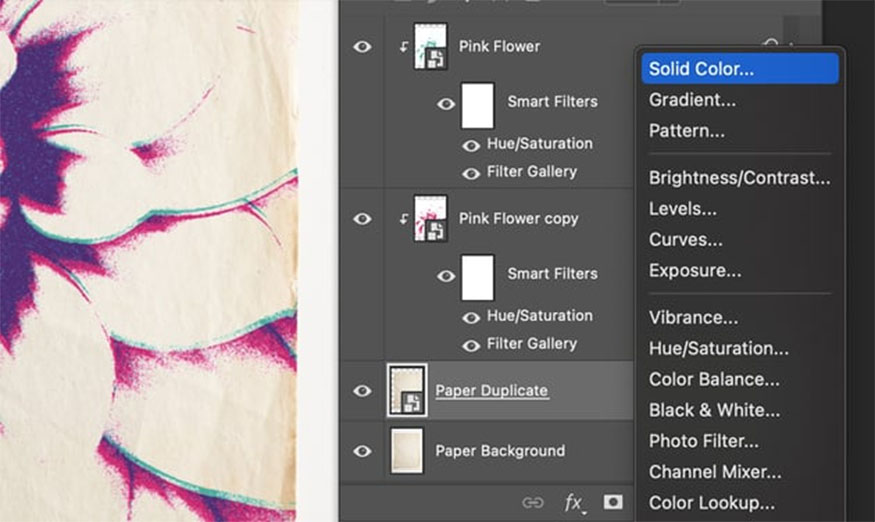Screen dimensions: 875x522
Task: Click Hue/Saturation label under Pink Flower copy
Action: [x=540, y=315]
